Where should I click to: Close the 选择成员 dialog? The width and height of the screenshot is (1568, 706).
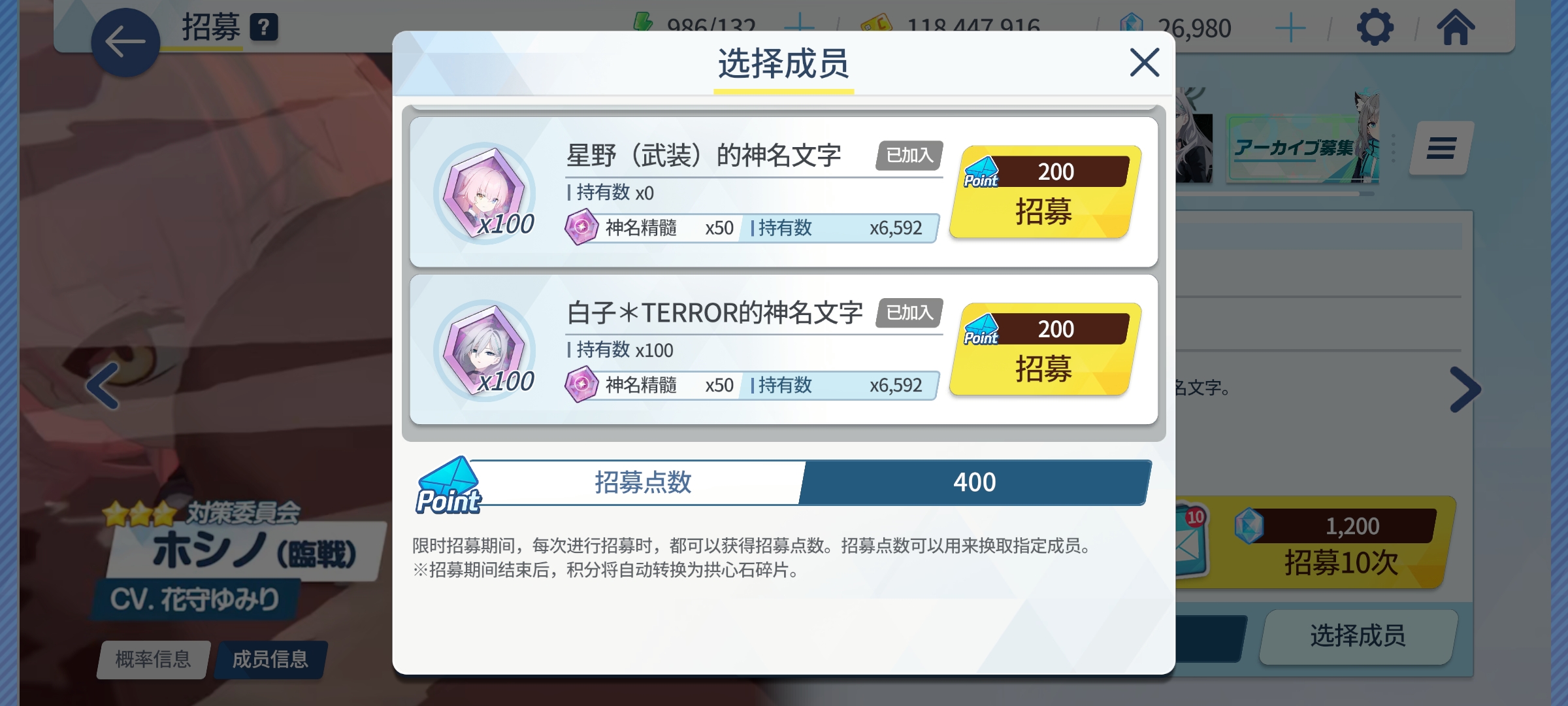pyautogui.click(x=1144, y=62)
